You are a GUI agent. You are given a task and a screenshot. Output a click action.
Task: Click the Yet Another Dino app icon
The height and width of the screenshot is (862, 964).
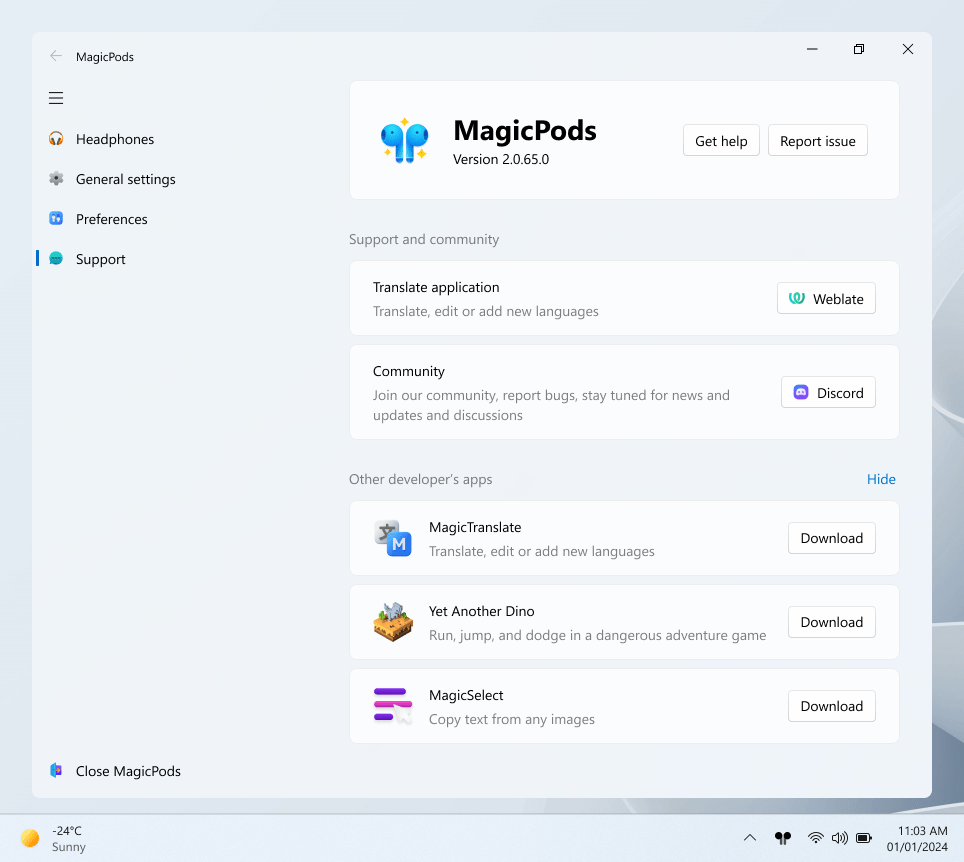(x=393, y=622)
